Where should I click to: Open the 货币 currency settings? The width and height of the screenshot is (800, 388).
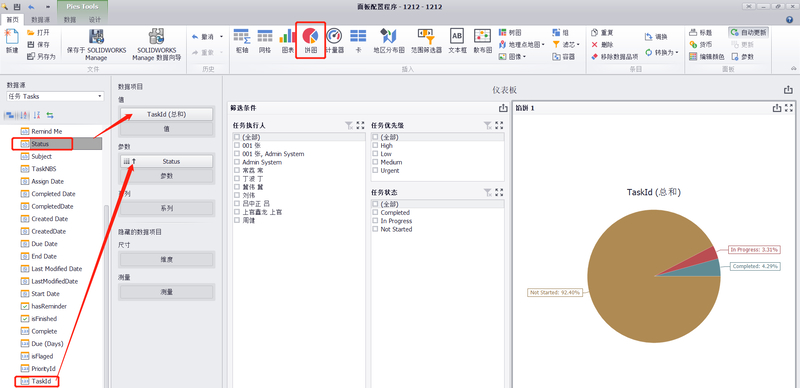701,44
